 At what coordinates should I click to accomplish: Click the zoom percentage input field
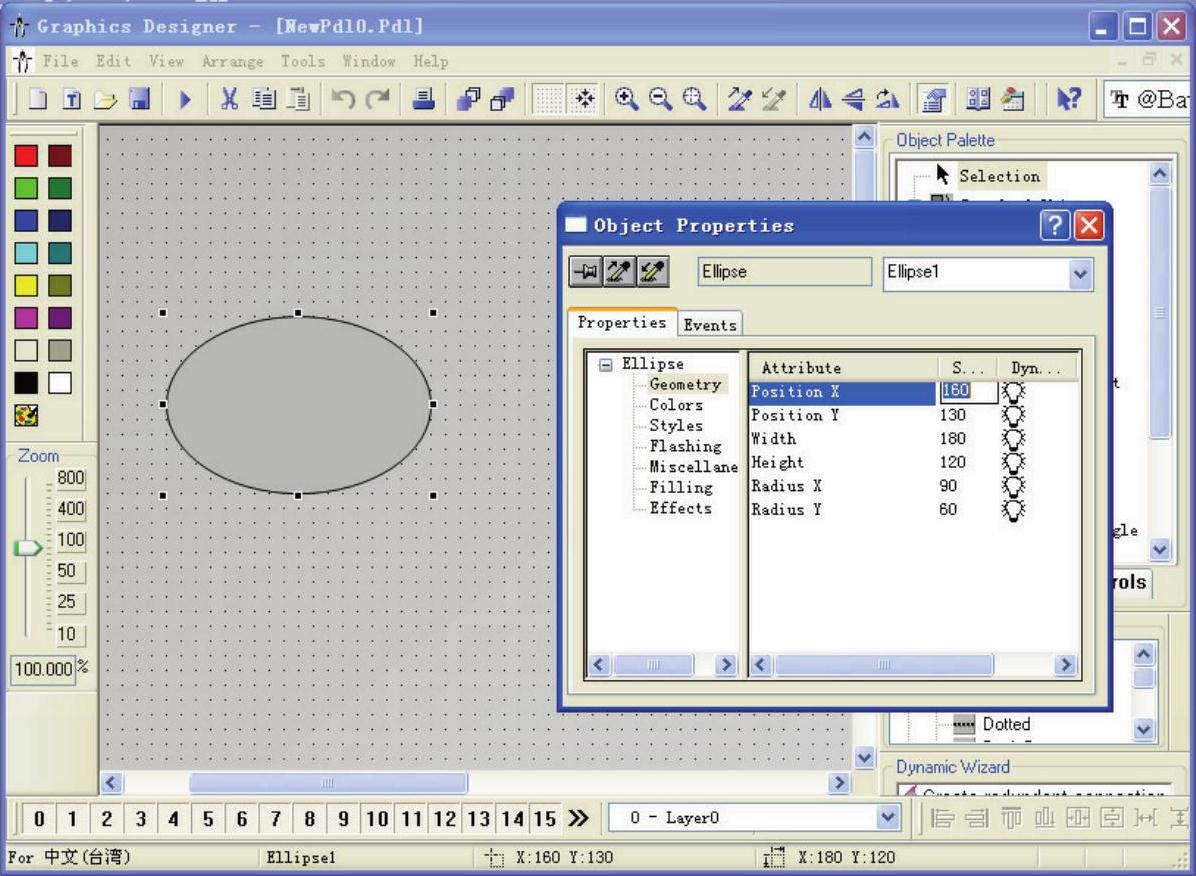coord(43,669)
